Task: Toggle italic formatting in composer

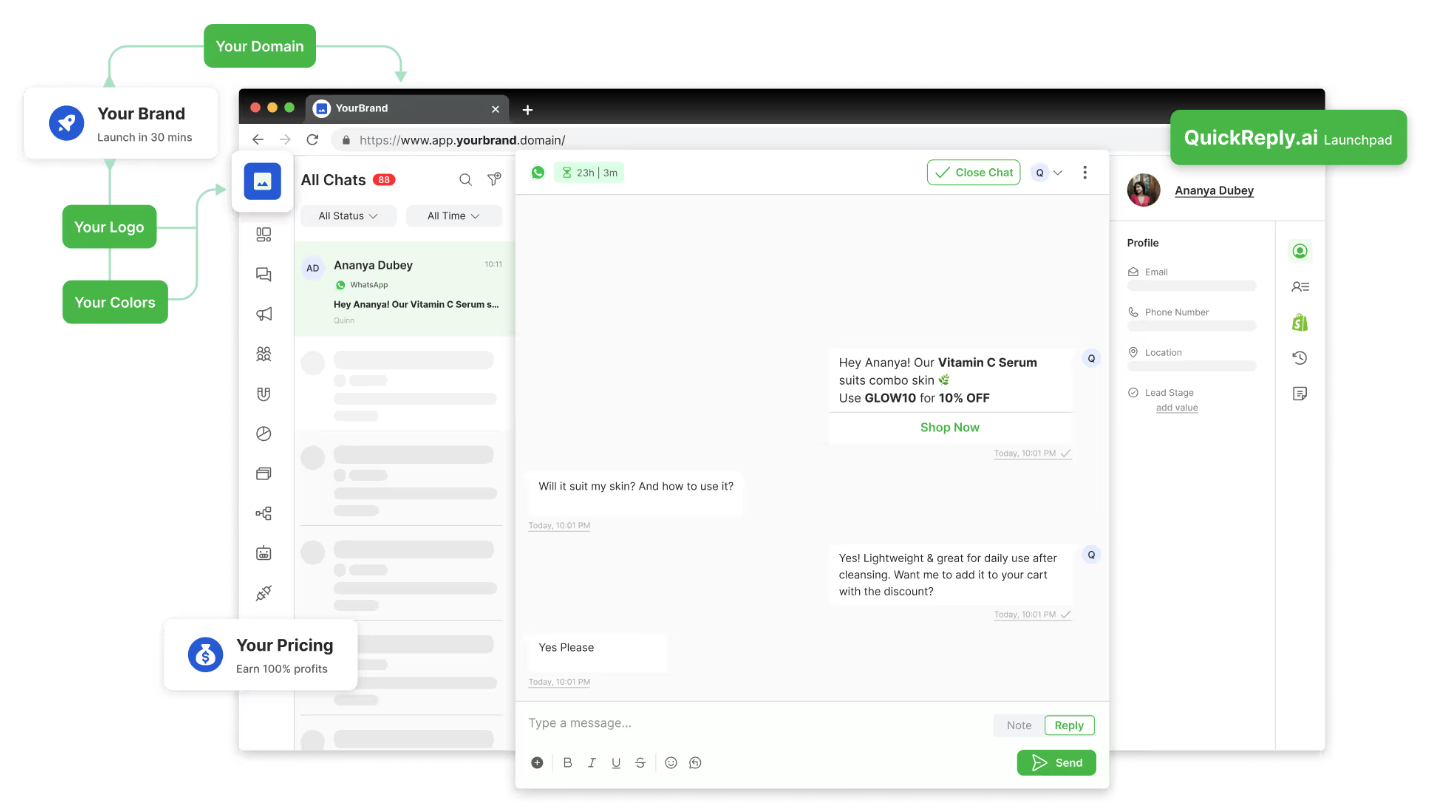Action: [x=592, y=763]
